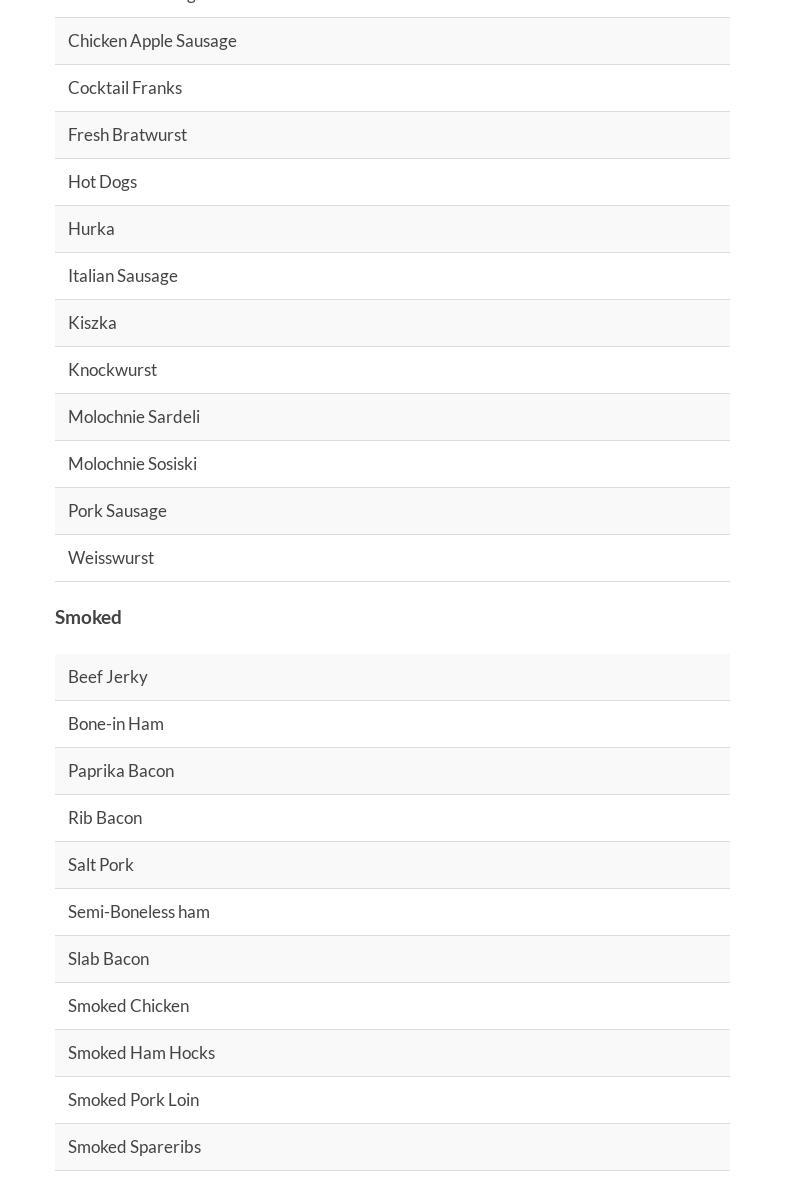
Task: Choose Italian Sausage from the list
Action: point(123,276)
